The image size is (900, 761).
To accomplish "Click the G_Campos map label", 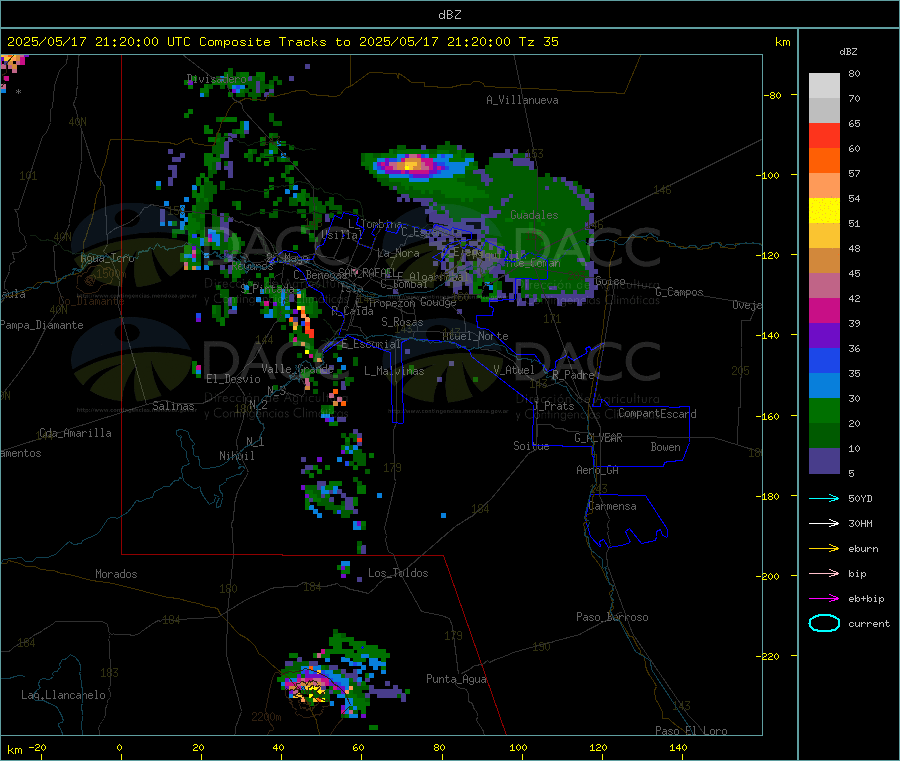I will 679,292.
